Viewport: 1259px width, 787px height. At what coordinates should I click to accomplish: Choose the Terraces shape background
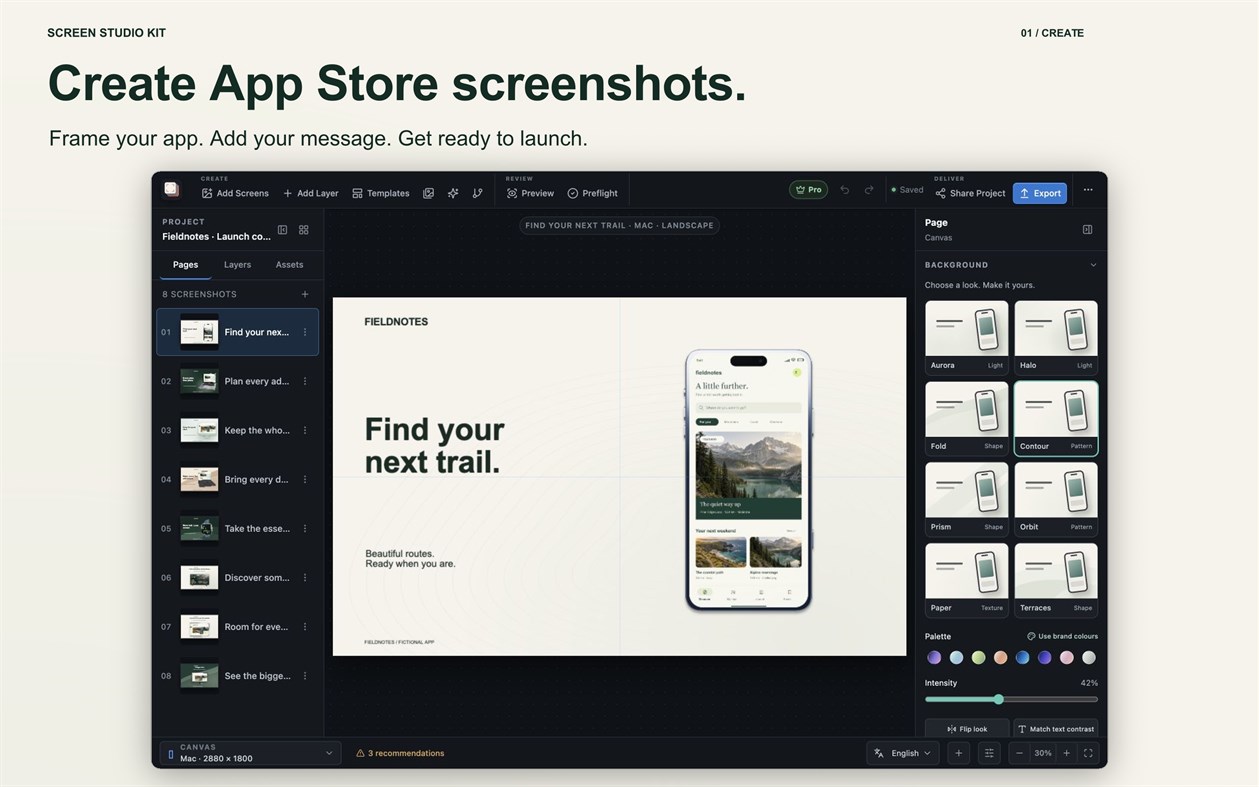coord(1056,580)
